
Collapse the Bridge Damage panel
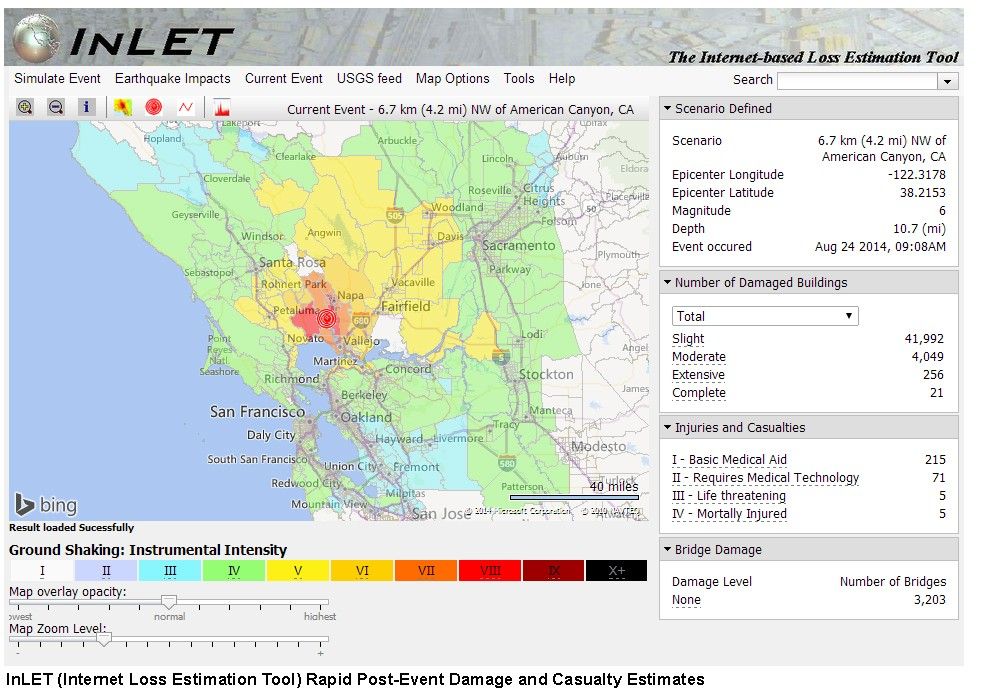tap(667, 550)
